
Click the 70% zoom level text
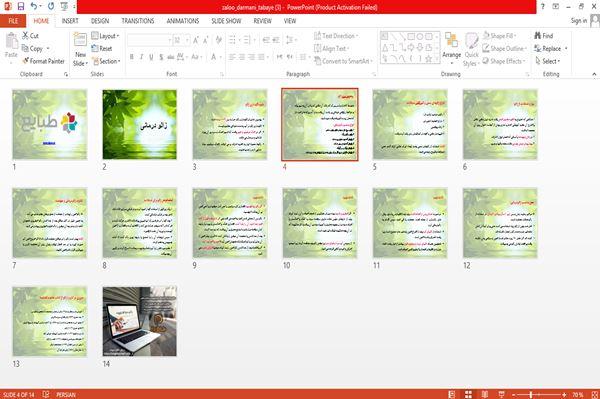578,394
